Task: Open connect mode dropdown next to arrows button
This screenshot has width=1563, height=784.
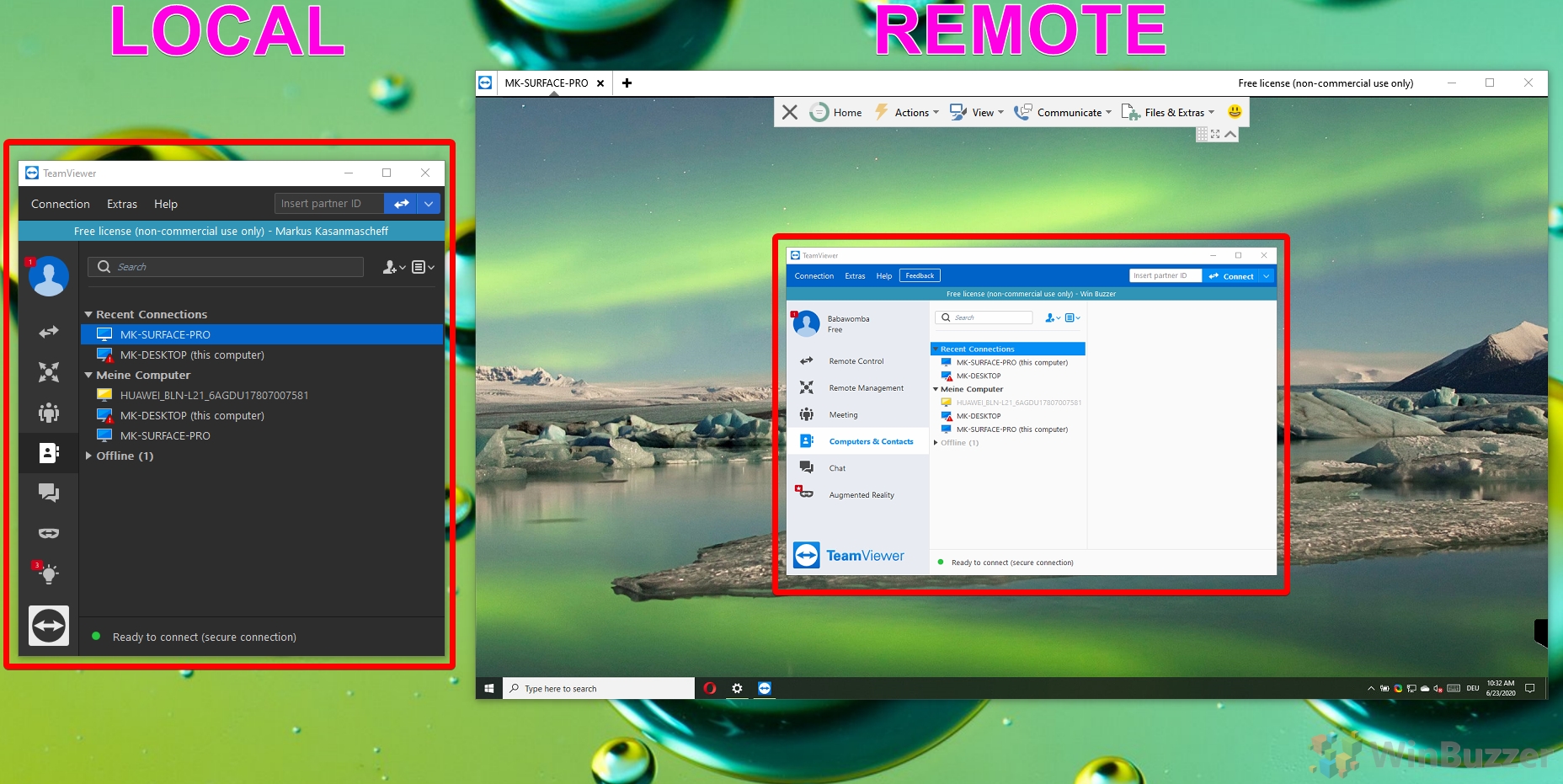Action: 429,204
